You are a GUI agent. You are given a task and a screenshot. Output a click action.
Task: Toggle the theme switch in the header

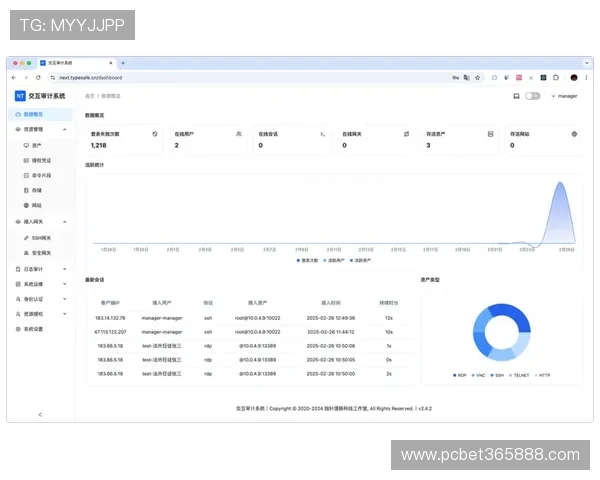click(533, 96)
